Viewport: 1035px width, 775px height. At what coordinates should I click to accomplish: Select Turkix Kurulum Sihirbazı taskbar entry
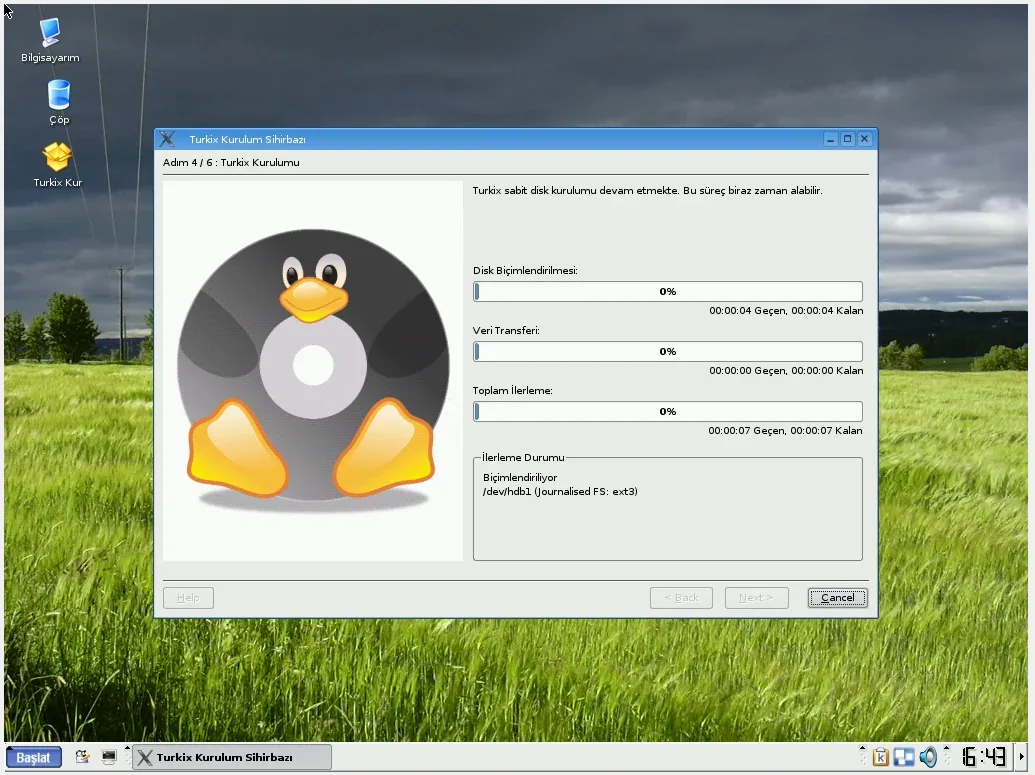tap(231, 757)
